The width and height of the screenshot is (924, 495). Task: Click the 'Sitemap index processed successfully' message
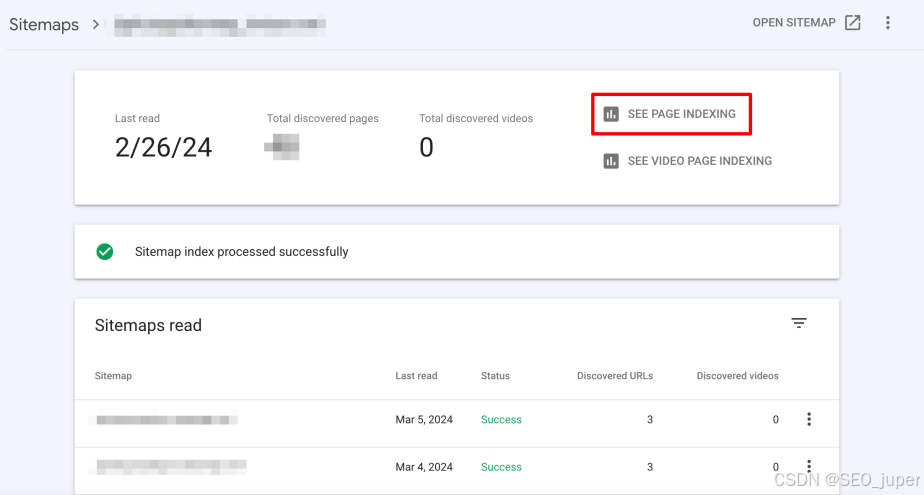tap(242, 252)
